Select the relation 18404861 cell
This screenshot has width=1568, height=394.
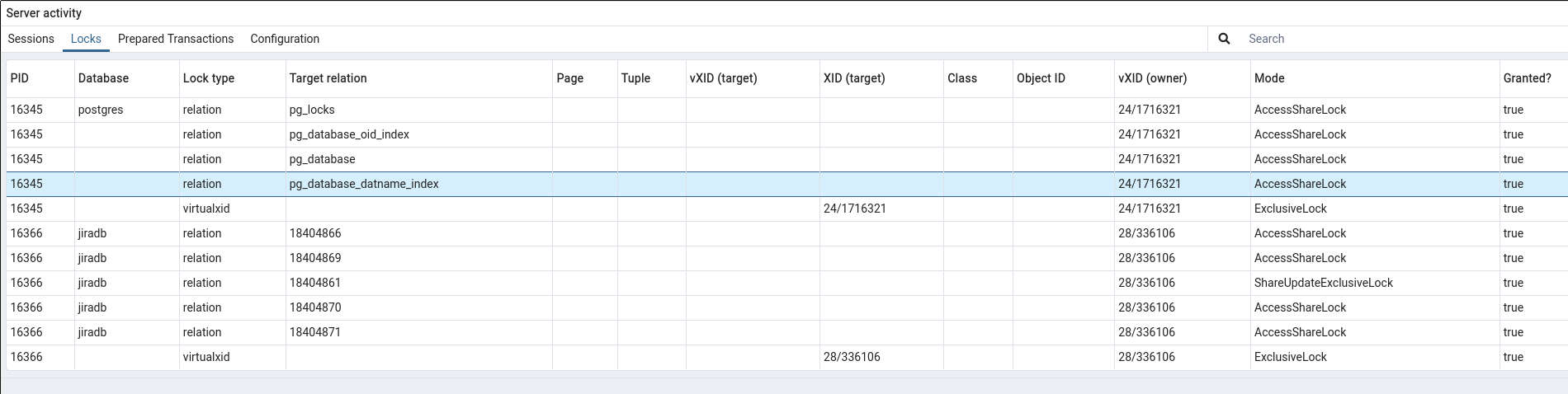418,283
